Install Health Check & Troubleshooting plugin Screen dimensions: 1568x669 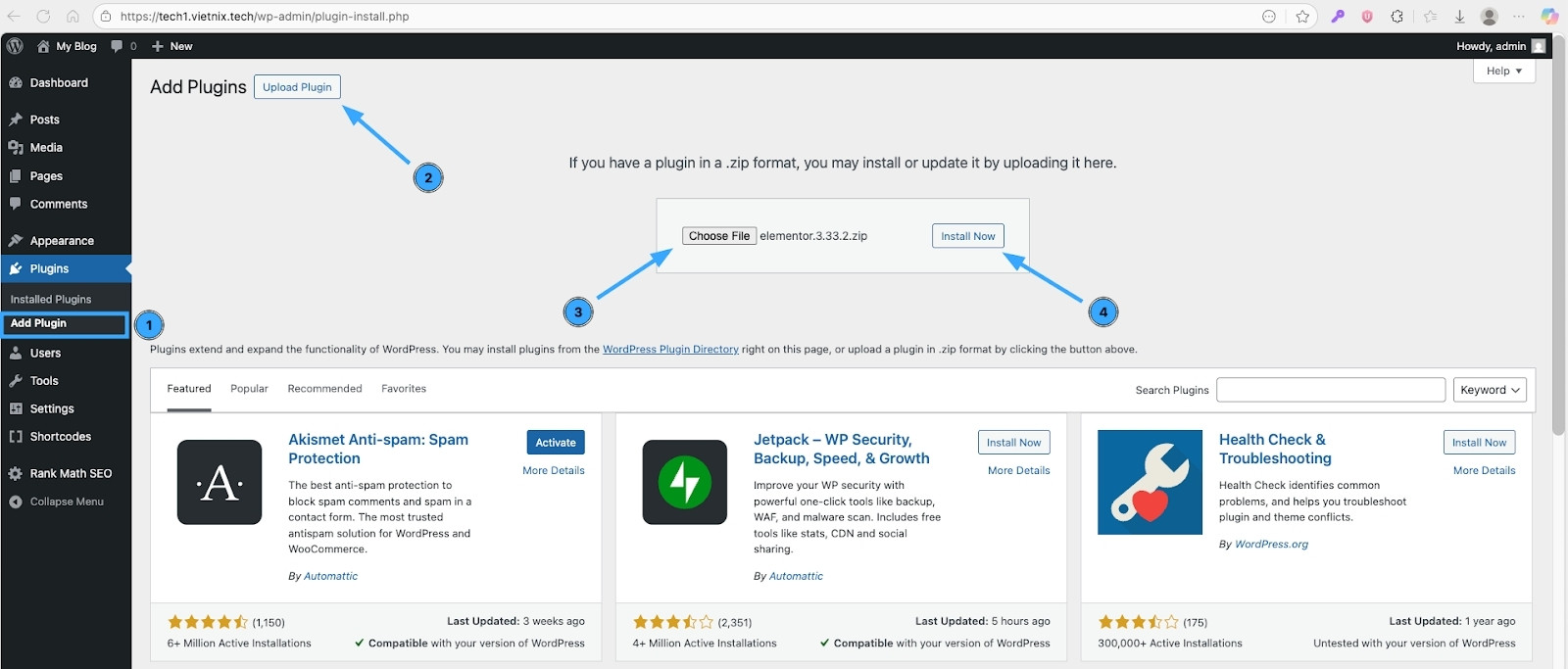[x=1480, y=443]
